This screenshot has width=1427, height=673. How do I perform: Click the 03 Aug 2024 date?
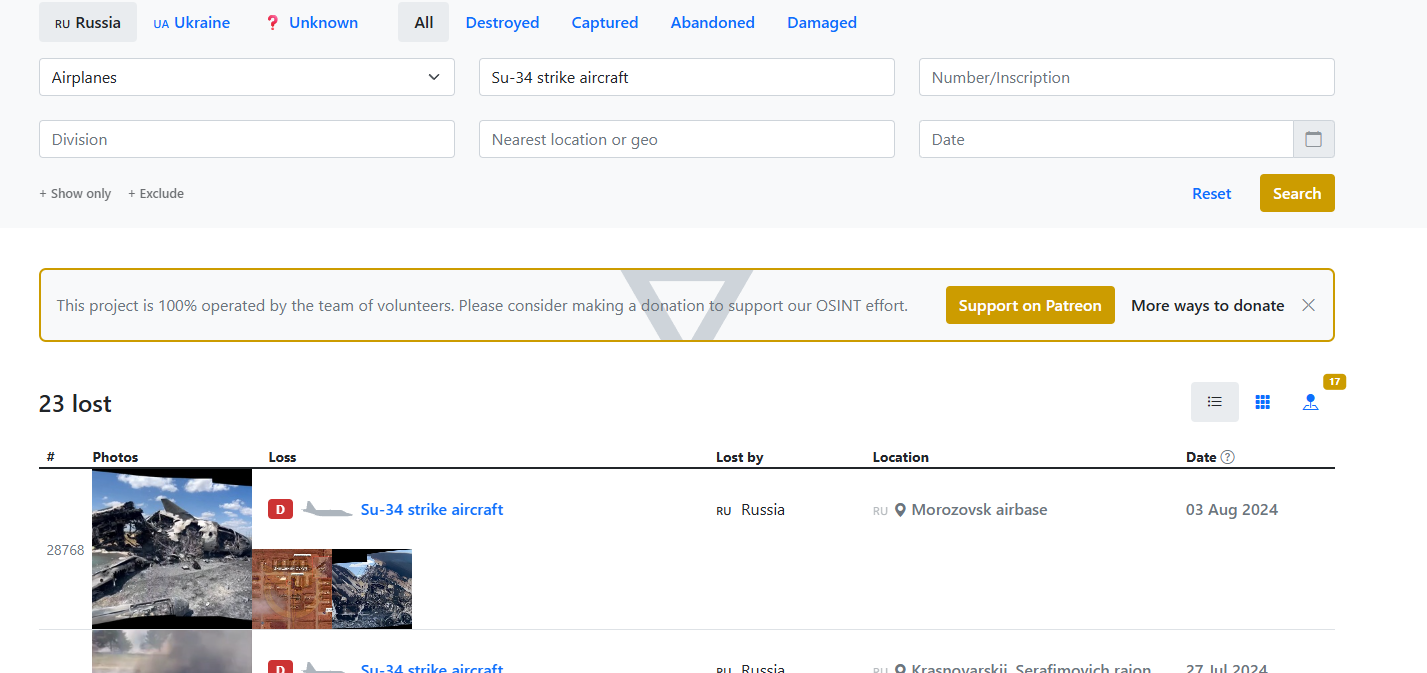(x=1232, y=510)
